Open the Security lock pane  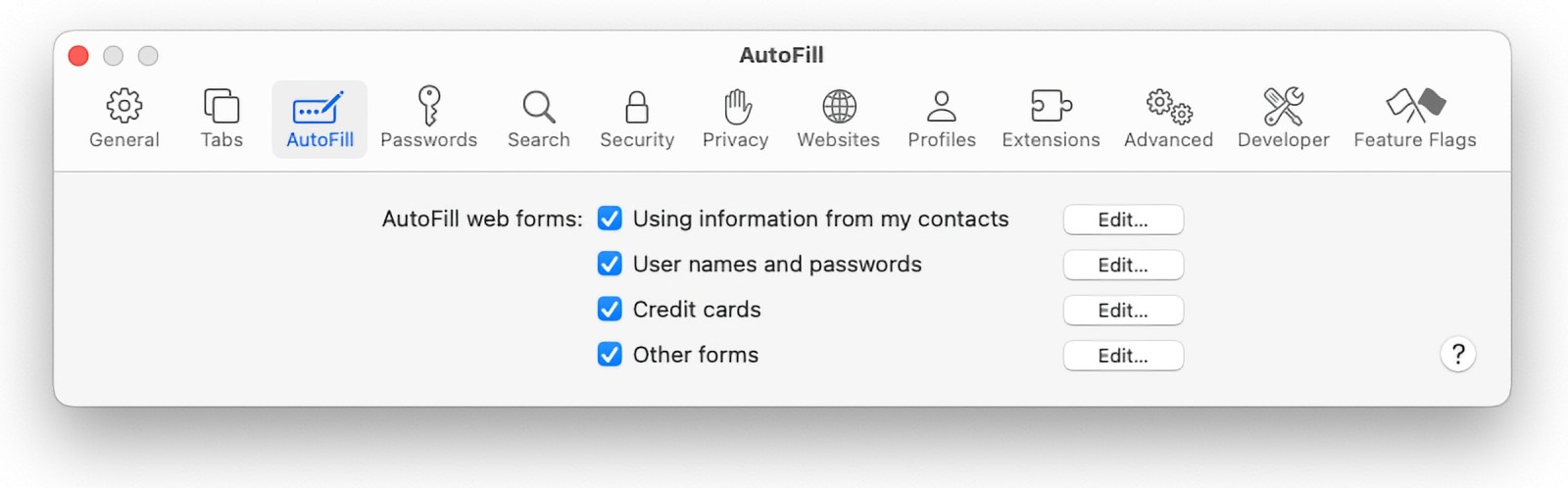point(637,119)
